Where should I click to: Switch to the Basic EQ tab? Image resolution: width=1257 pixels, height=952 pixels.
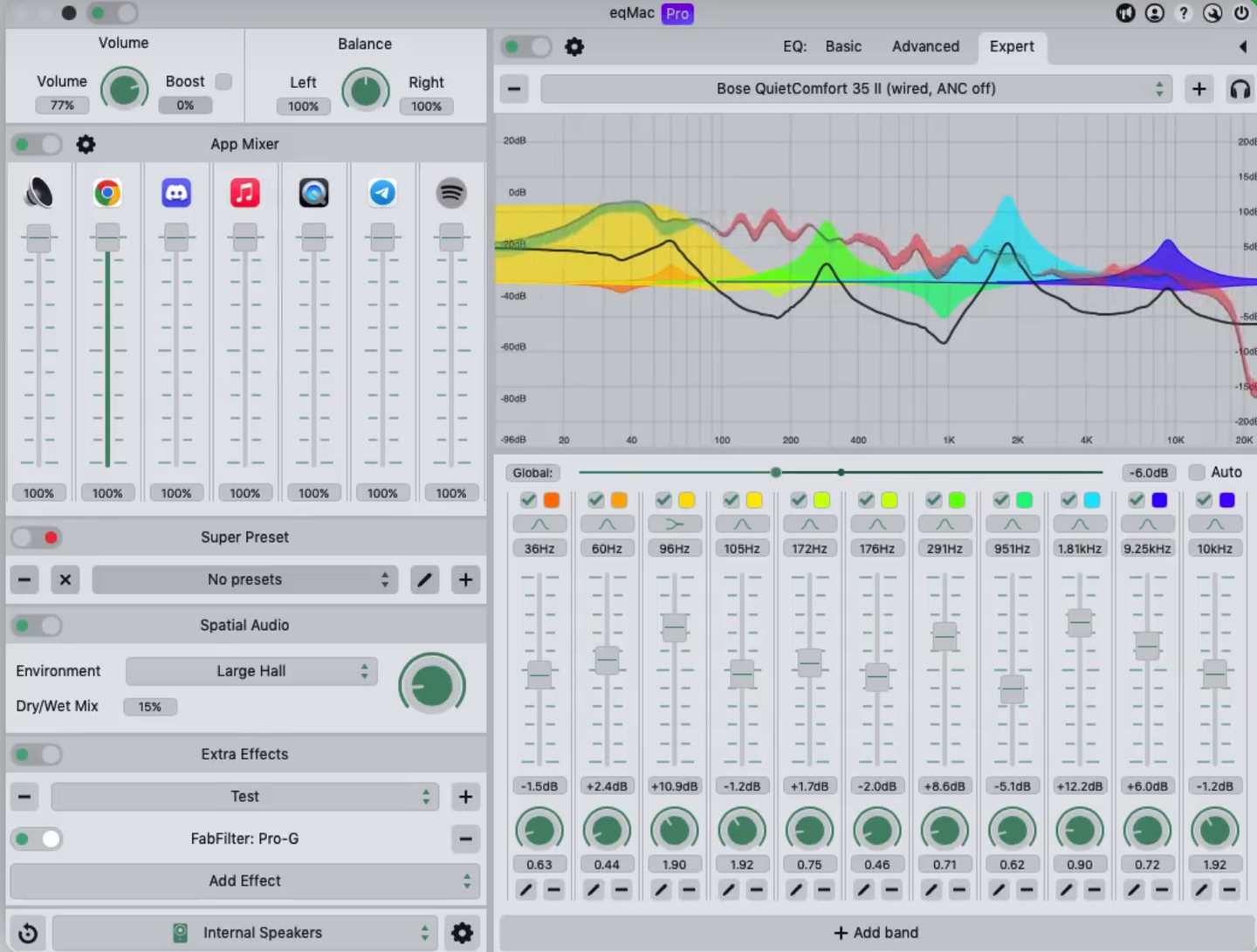click(843, 46)
